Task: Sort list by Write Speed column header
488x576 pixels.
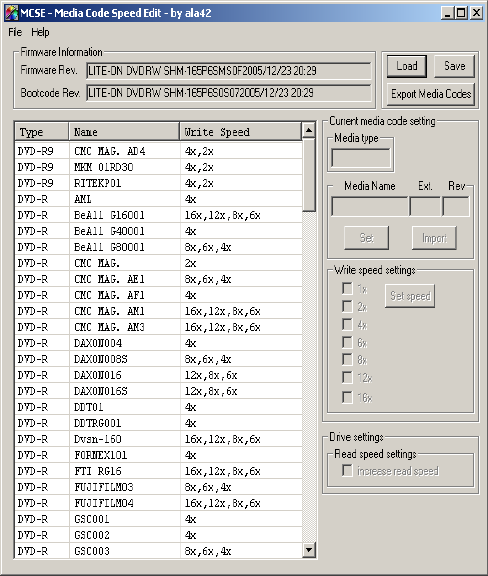Action: tap(241, 132)
